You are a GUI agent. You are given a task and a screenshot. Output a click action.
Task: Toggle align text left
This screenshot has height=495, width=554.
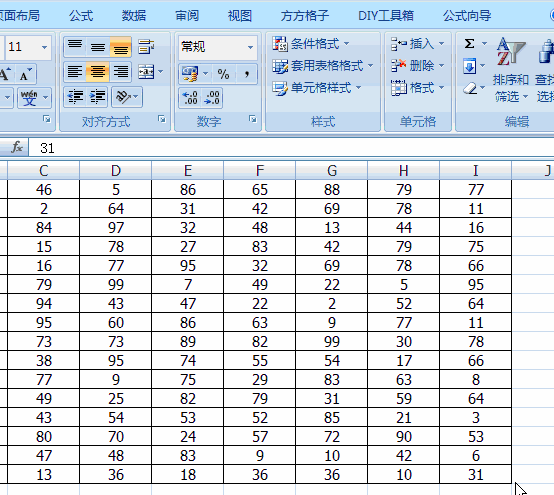tap(75, 72)
